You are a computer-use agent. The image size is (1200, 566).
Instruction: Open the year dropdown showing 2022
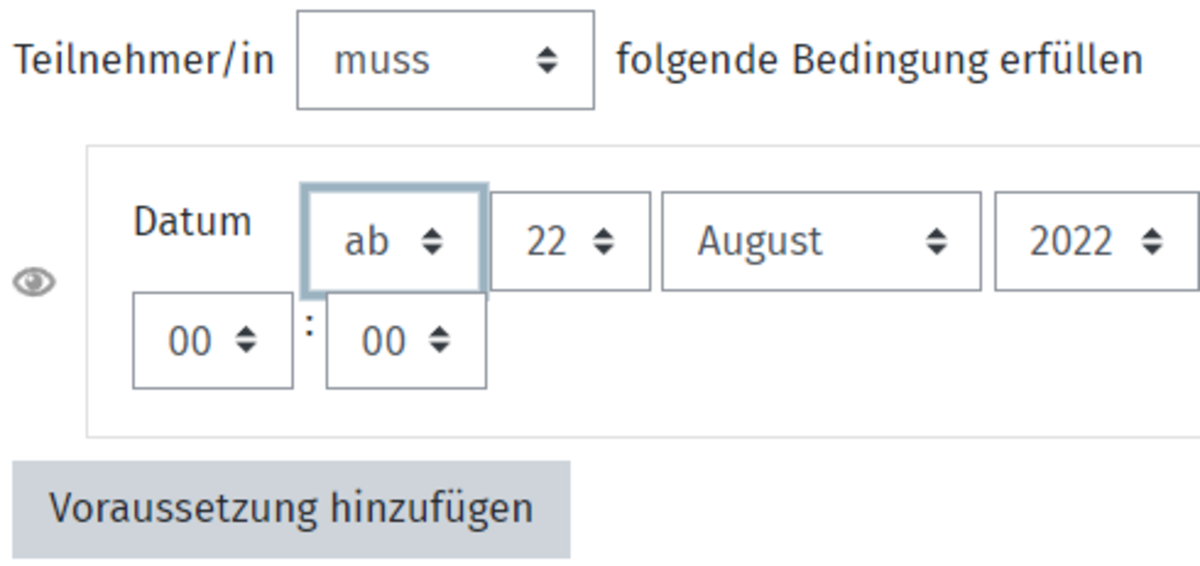point(1097,241)
